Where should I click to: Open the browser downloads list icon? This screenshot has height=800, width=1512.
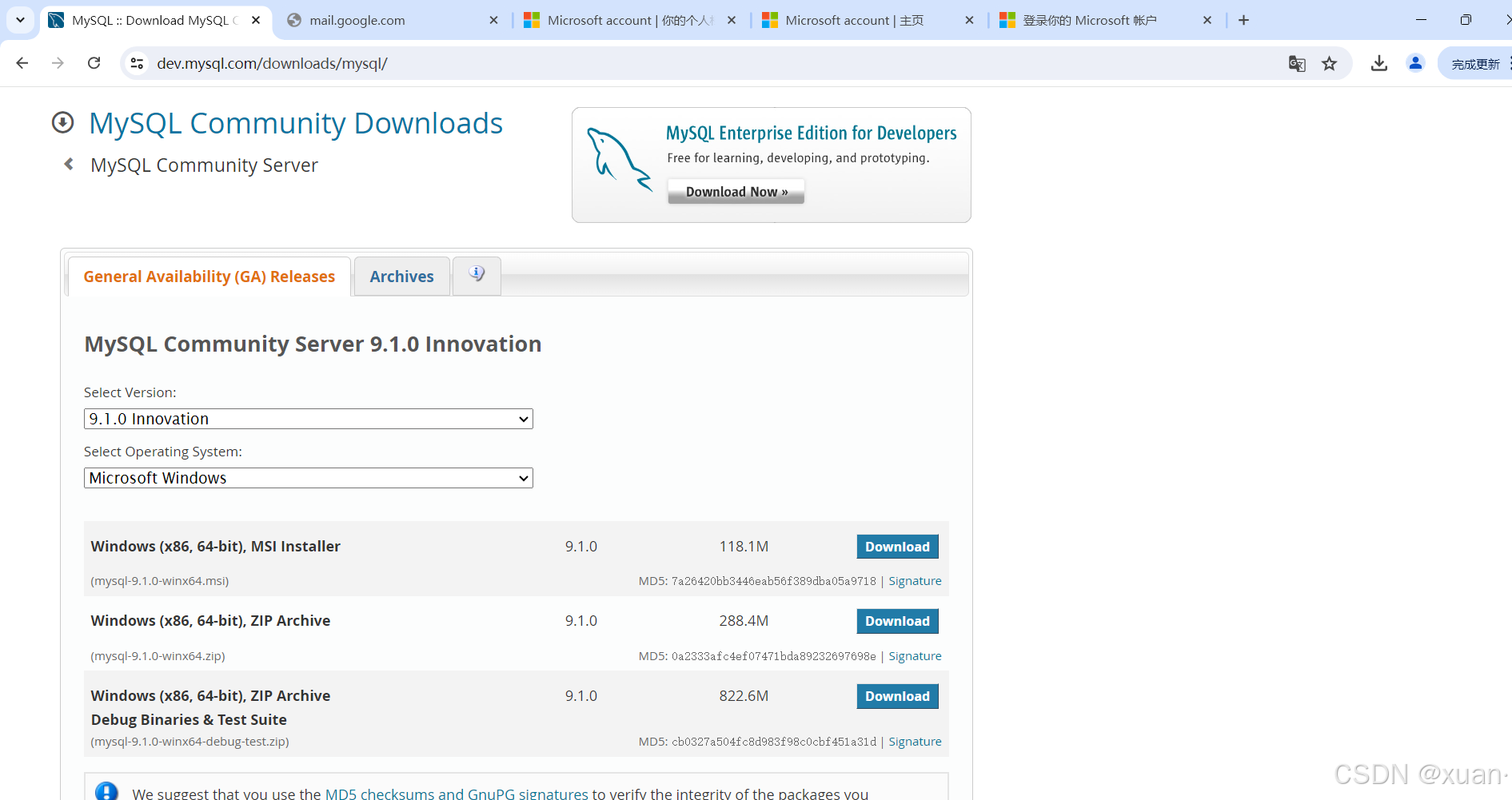coord(1378,63)
